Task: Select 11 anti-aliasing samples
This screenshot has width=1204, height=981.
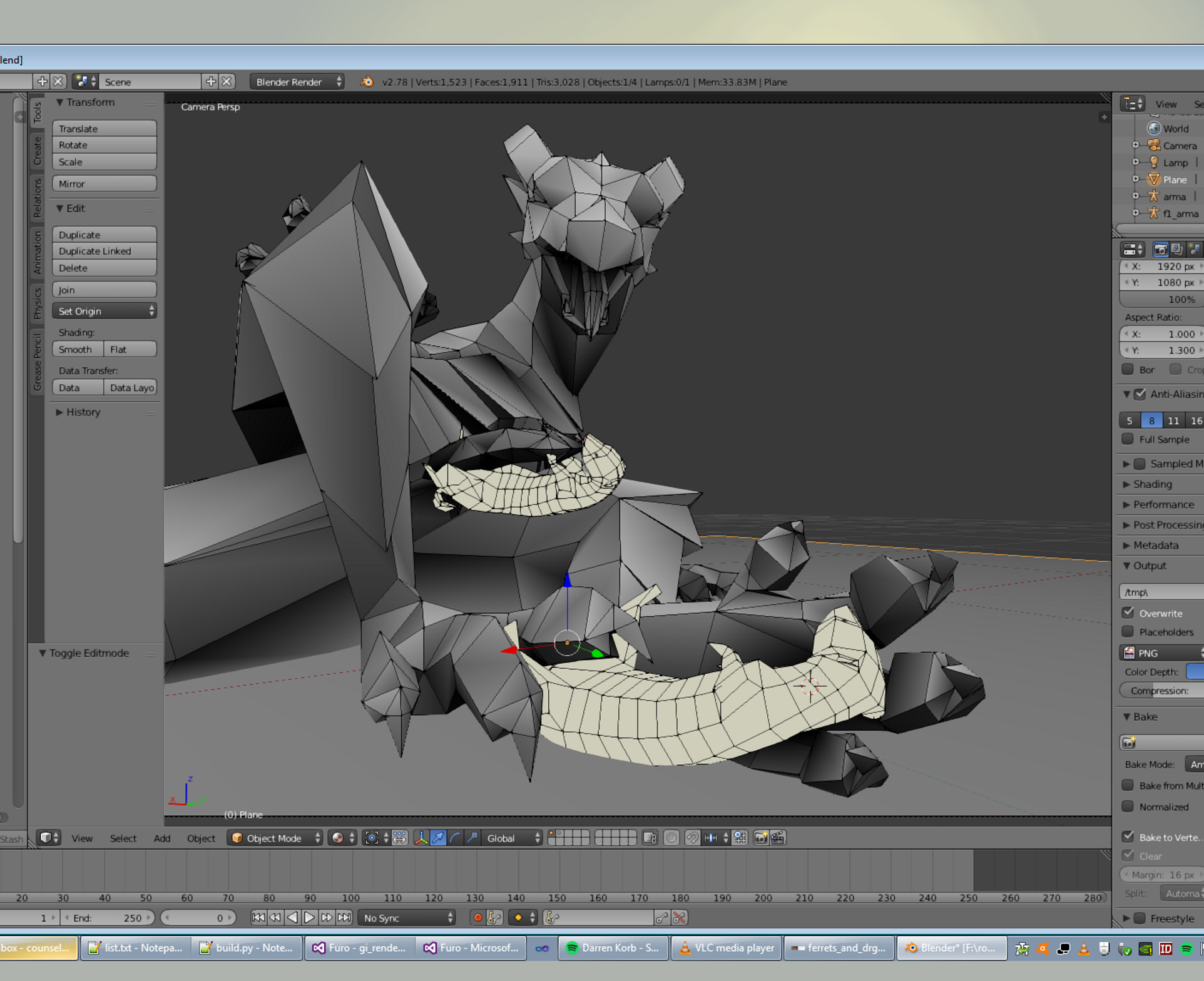Action: click(x=1173, y=420)
